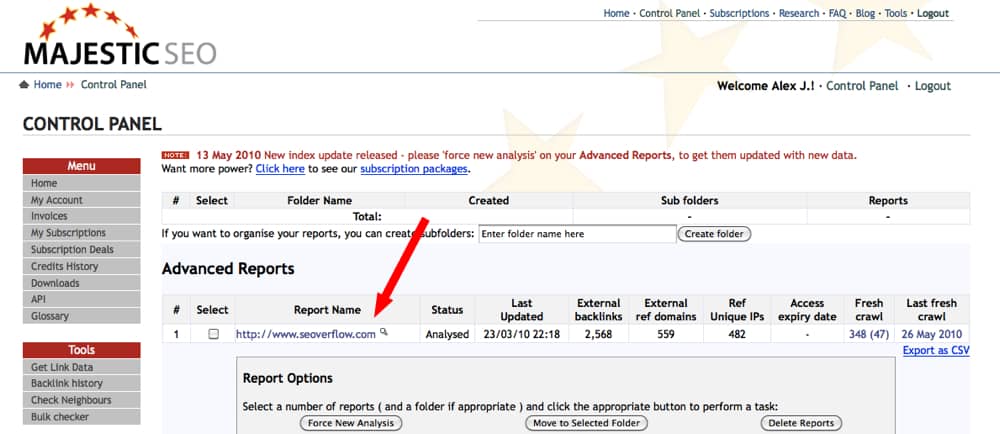
Task: Click the Export as CSV link
Action: coord(936,351)
